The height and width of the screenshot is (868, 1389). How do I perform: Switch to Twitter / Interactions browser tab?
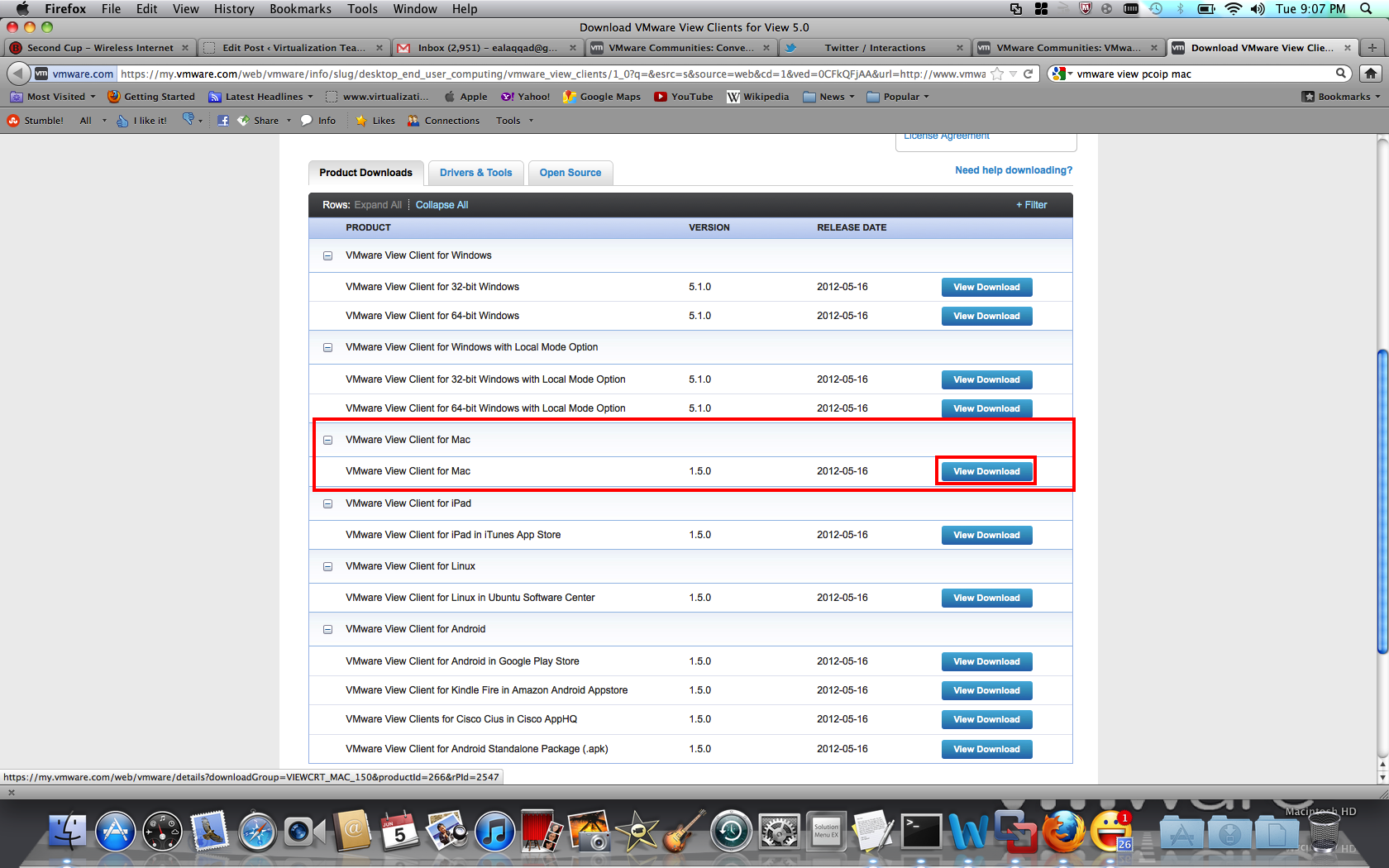pyautogui.click(x=874, y=48)
